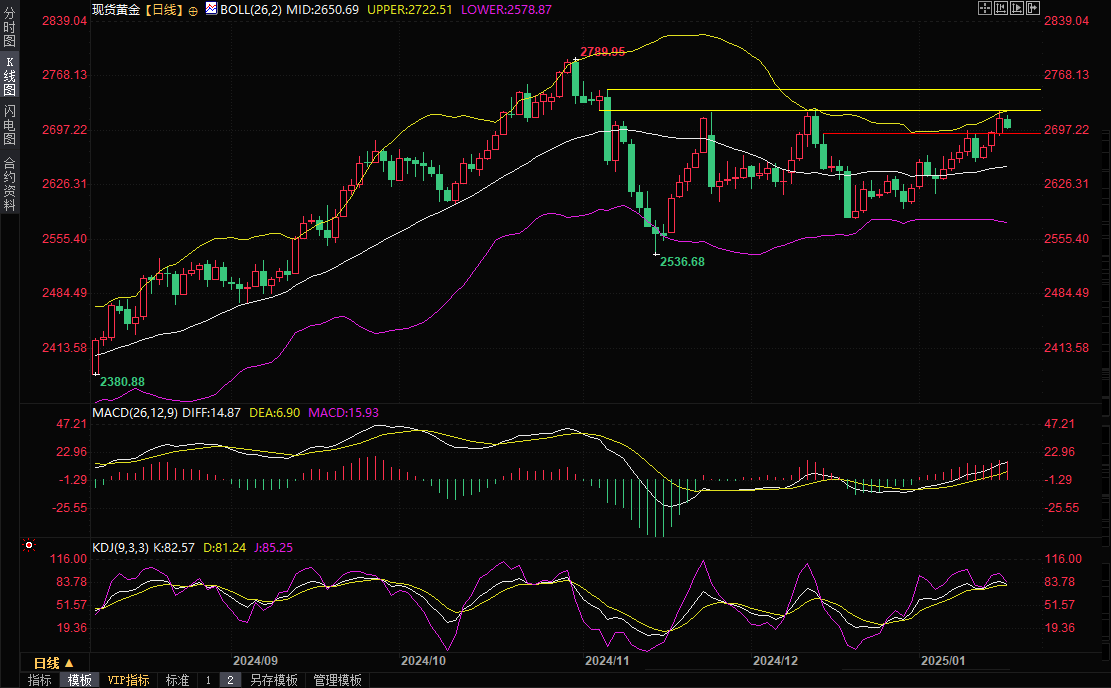1111x688 pixels.
Task: Click the red sun marker icon near KDJ
Action: tap(29, 546)
